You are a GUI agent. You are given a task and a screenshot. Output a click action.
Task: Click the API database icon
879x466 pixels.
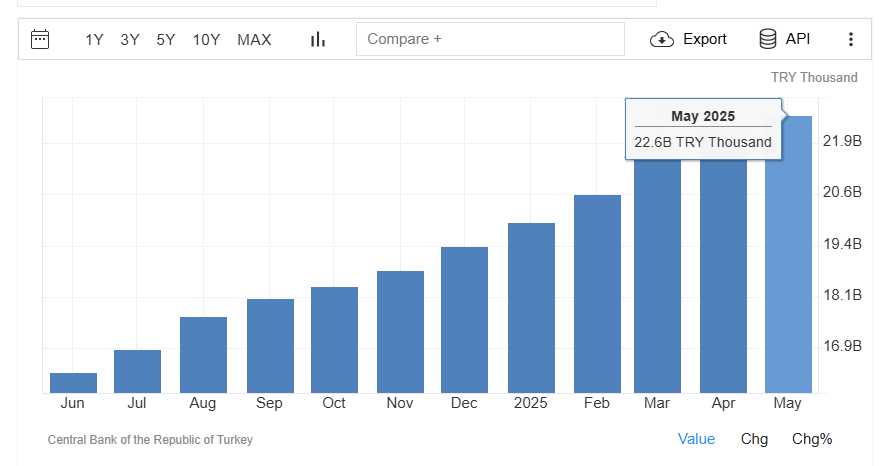768,39
